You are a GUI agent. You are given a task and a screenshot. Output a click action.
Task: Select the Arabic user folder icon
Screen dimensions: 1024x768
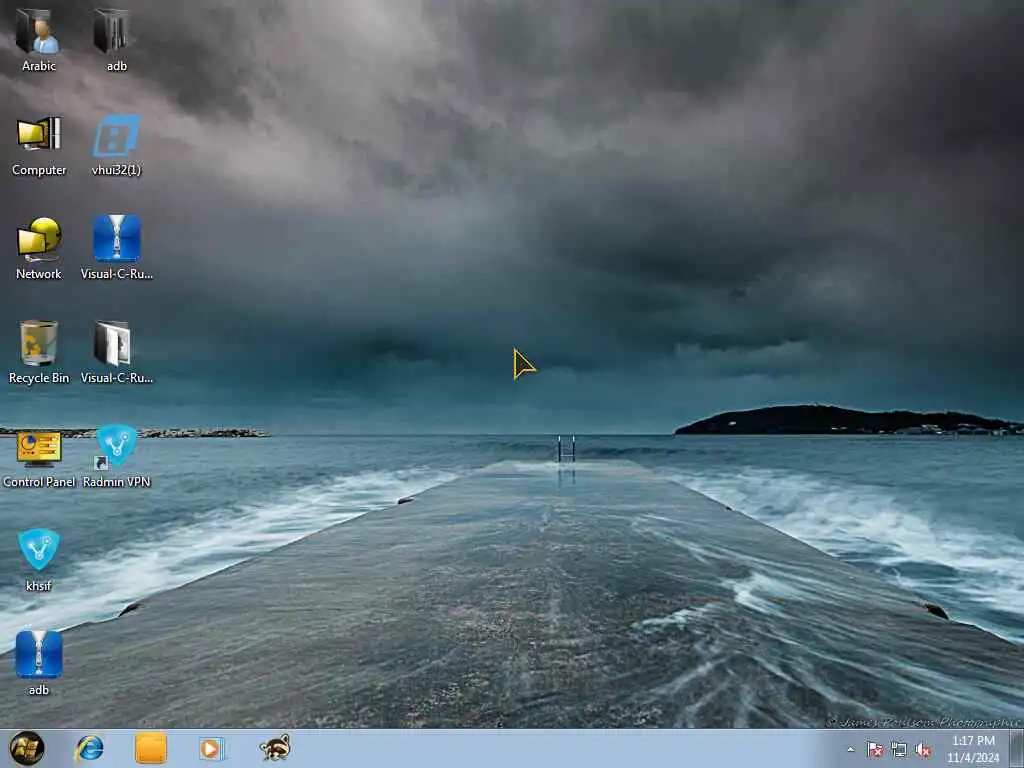point(38,31)
